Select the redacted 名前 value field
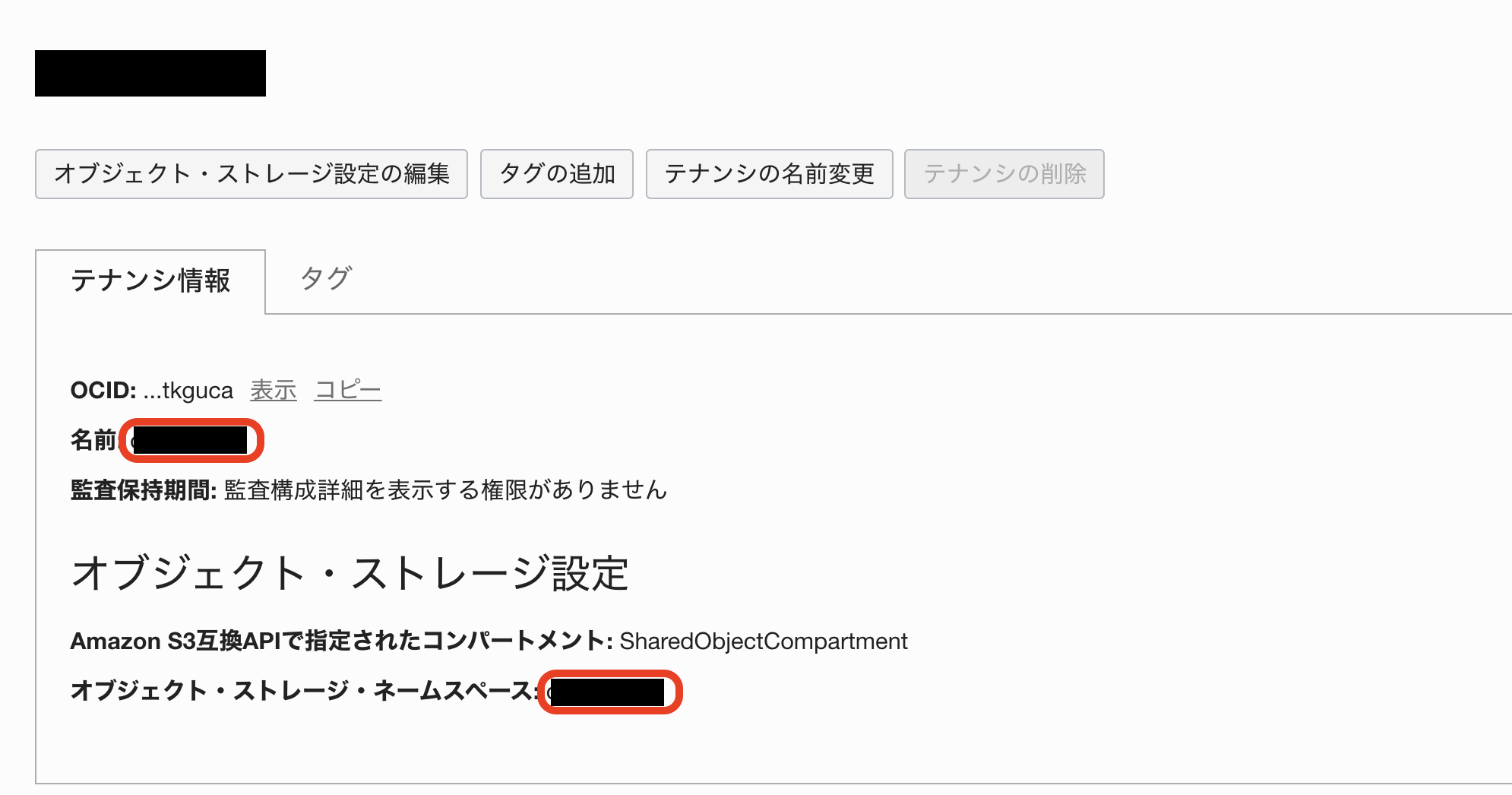Image resolution: width=1512 pixels, height=795 pixels. 190,440
